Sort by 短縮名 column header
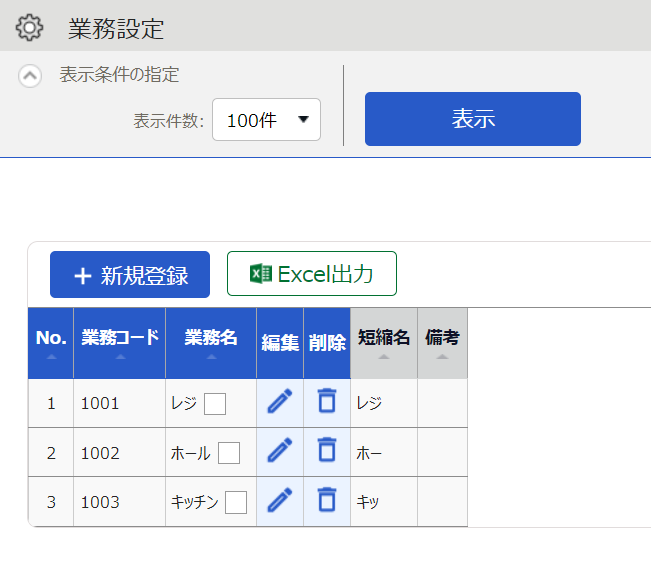The width and height of the screenshot is (651, 574). (384, 343)
